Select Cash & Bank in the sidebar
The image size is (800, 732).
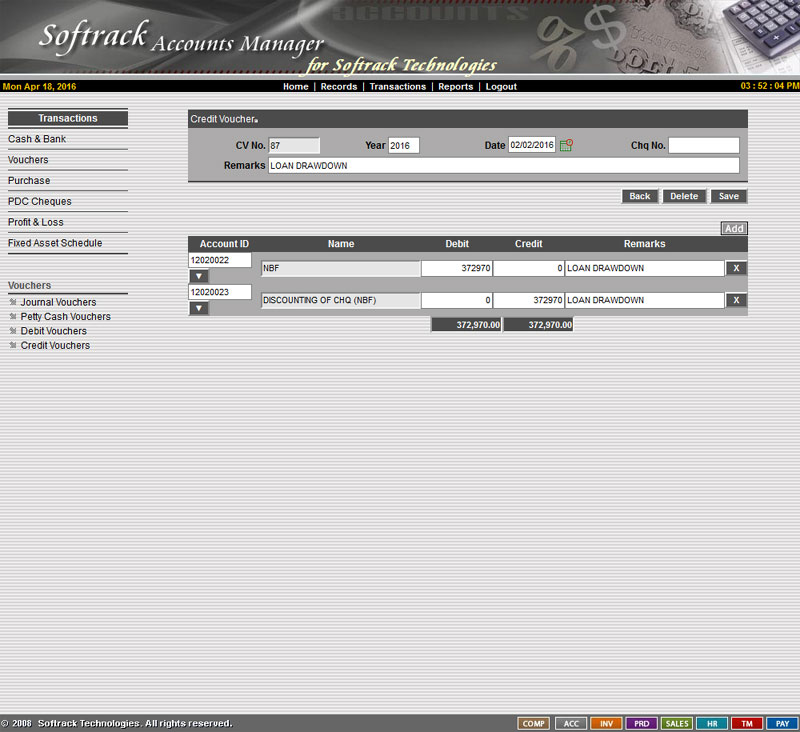(37, 139)
